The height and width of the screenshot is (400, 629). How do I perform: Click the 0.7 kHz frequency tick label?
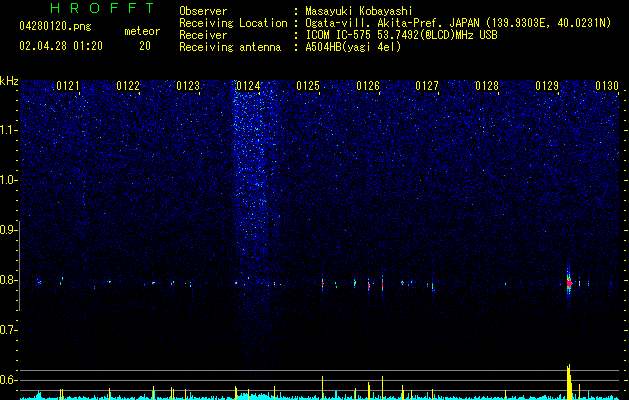pos(8,330)
